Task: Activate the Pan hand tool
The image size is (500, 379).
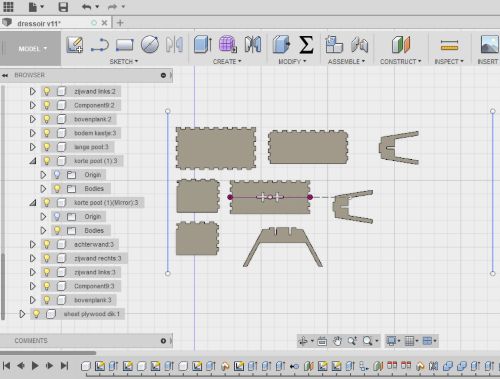Action: [337, 341]
